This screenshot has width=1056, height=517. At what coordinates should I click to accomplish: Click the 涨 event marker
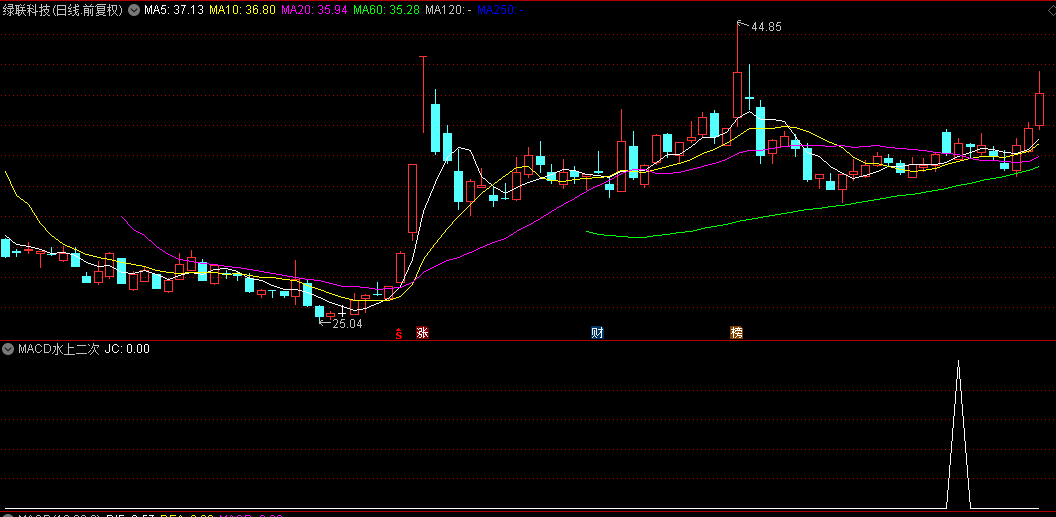[422, 332]
